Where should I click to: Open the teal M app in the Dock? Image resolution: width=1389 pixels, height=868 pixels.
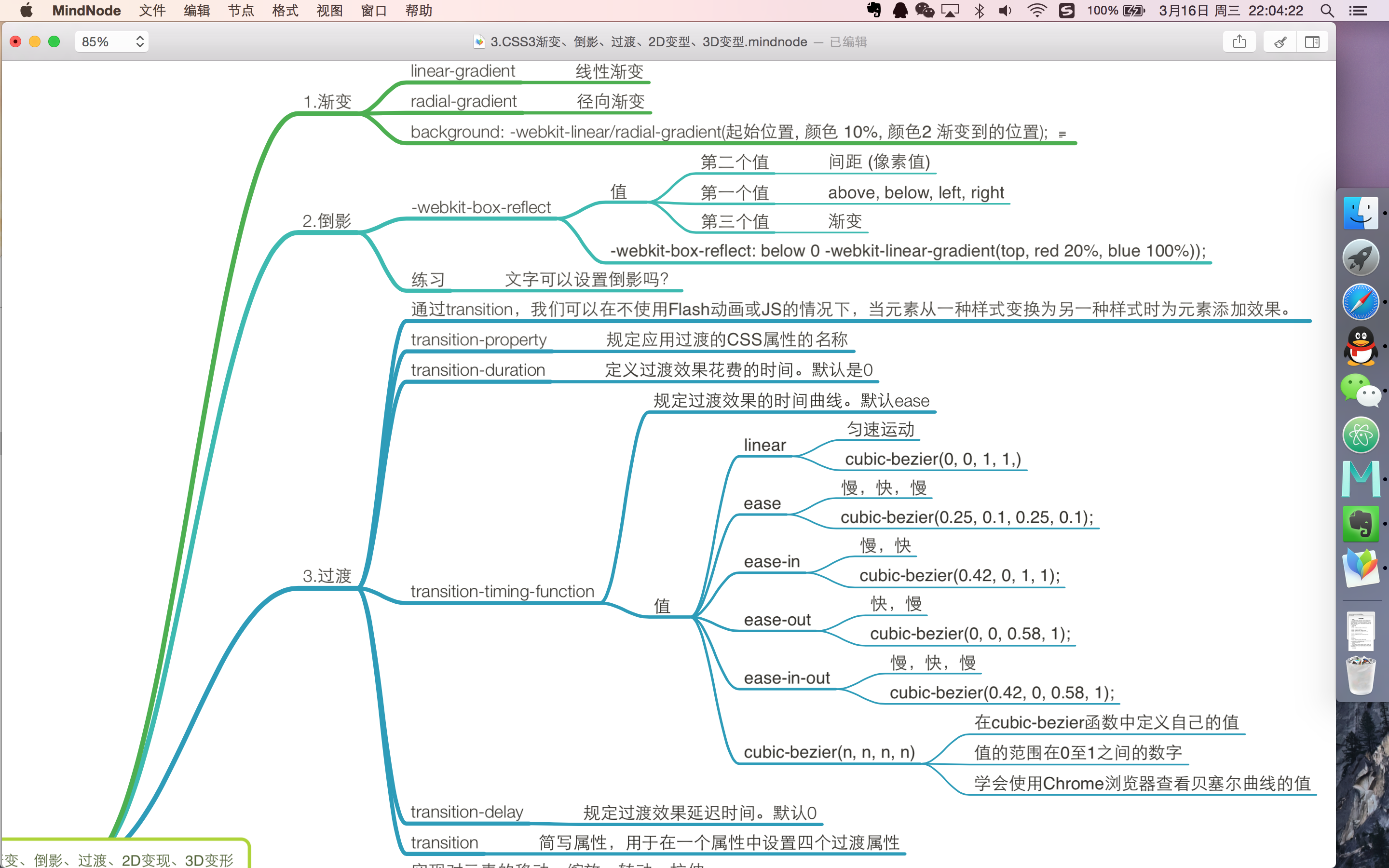[x=1361, y=479]
